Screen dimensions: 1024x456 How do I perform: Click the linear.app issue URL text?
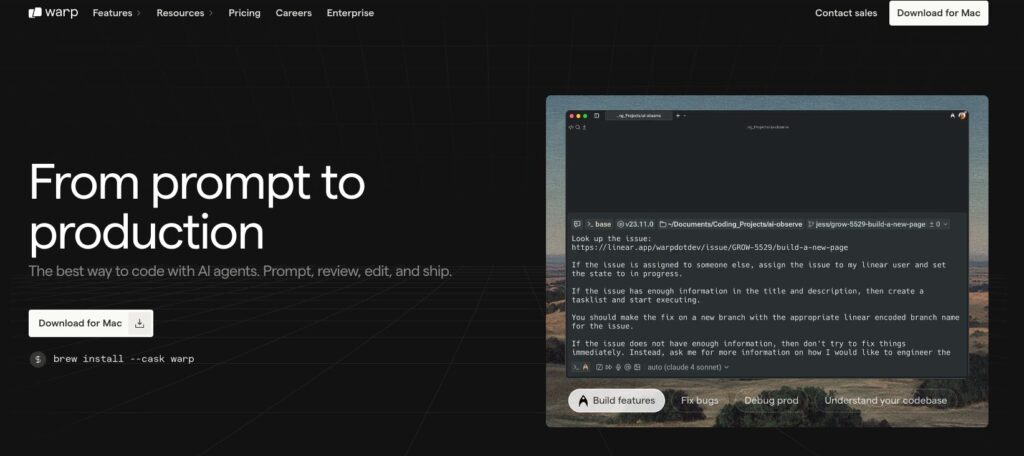pos(710,248)
